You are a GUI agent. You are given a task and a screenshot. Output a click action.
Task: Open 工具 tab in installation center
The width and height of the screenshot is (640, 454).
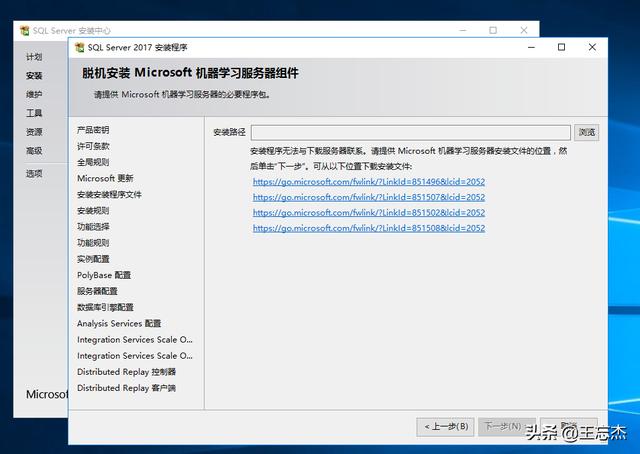pyautogui.click(x=34, y=113)
